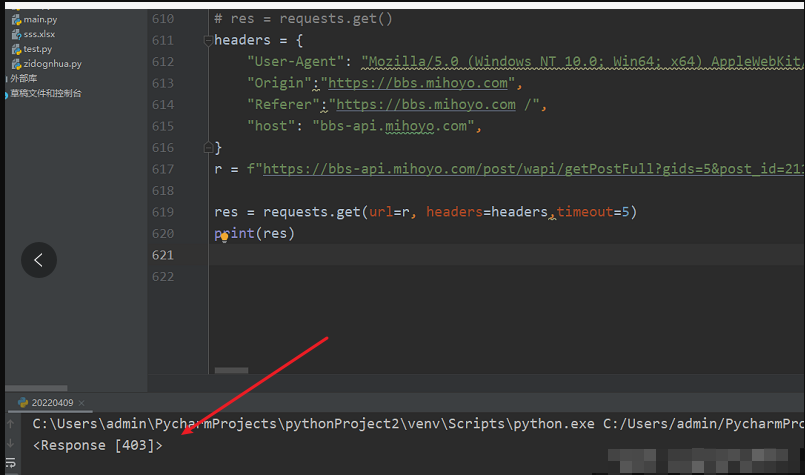Collapse headers dict fold marker at line 611

click(x=208, y=40)
